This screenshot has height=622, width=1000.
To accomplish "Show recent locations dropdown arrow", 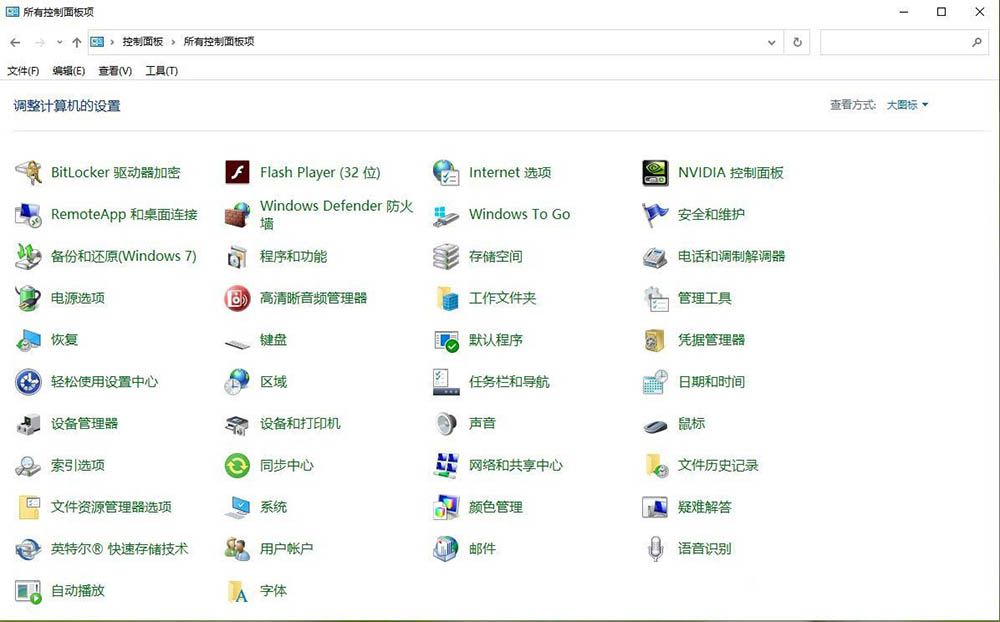I will [x=59, y=42].
